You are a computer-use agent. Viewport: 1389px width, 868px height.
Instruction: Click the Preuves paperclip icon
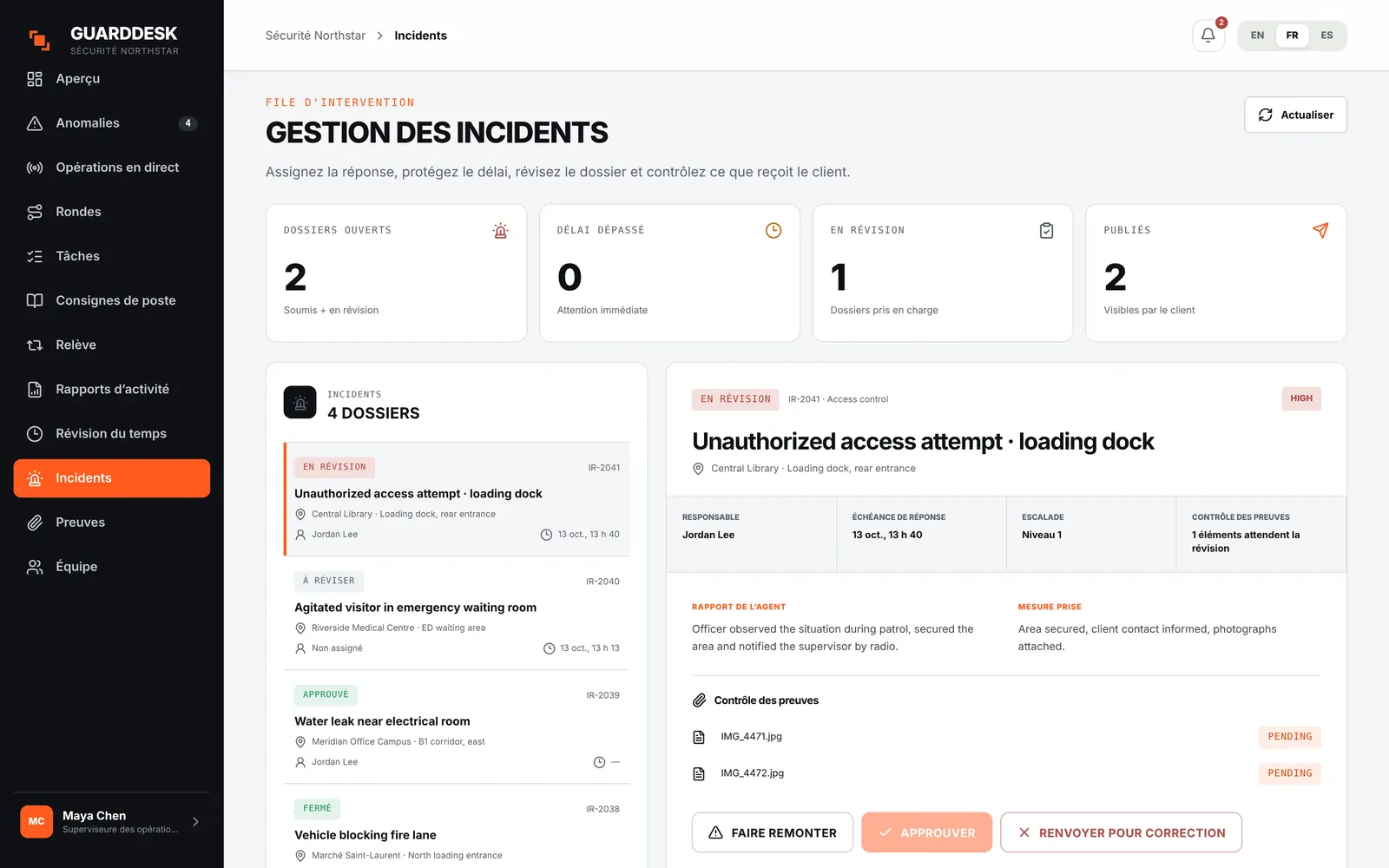point(35,523)
